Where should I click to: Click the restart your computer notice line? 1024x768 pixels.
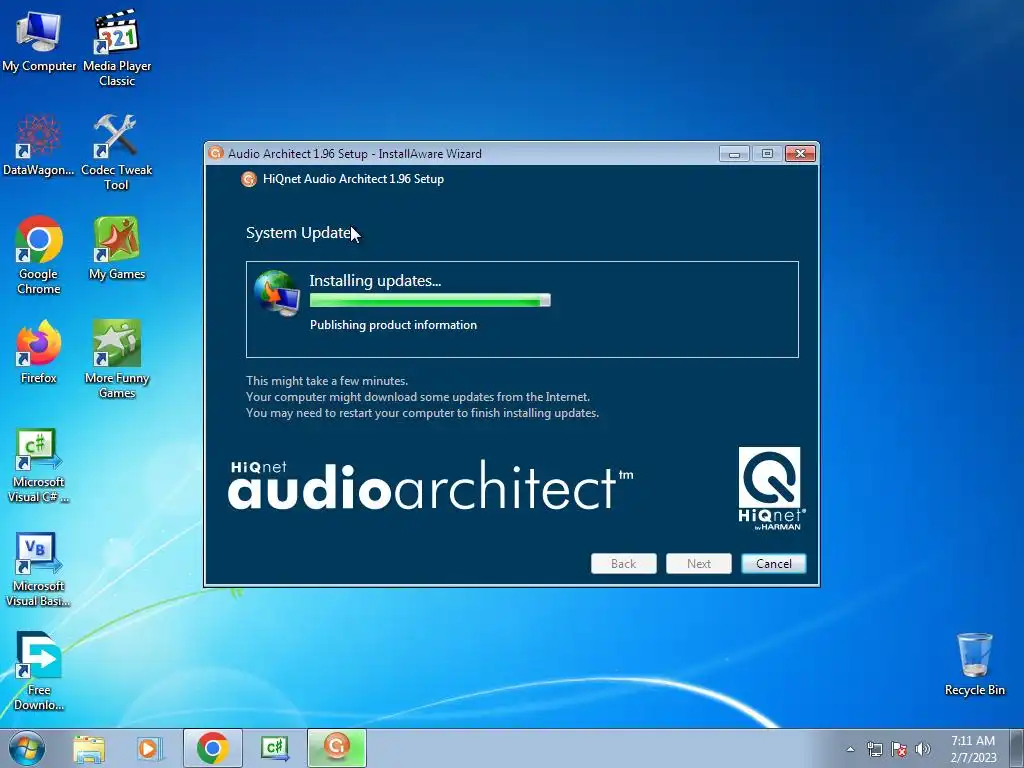(x=422, y=413)
